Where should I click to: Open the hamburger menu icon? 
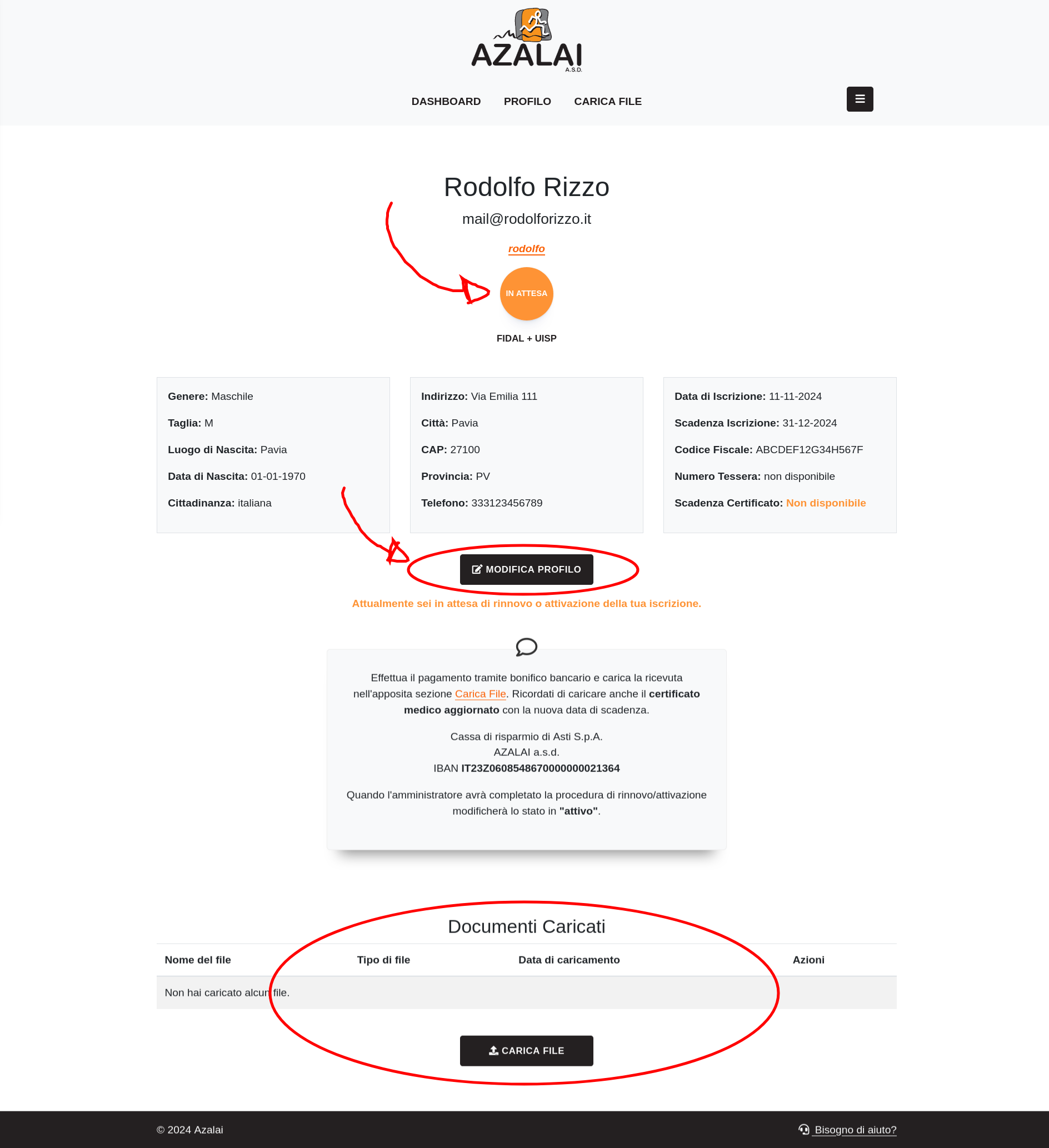point(859,99)
